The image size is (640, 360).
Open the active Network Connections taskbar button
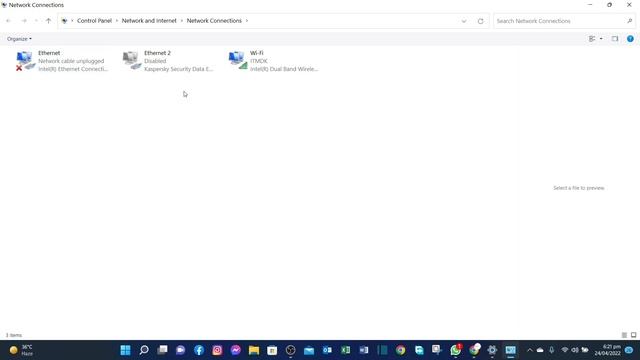(x=511, y=350)
